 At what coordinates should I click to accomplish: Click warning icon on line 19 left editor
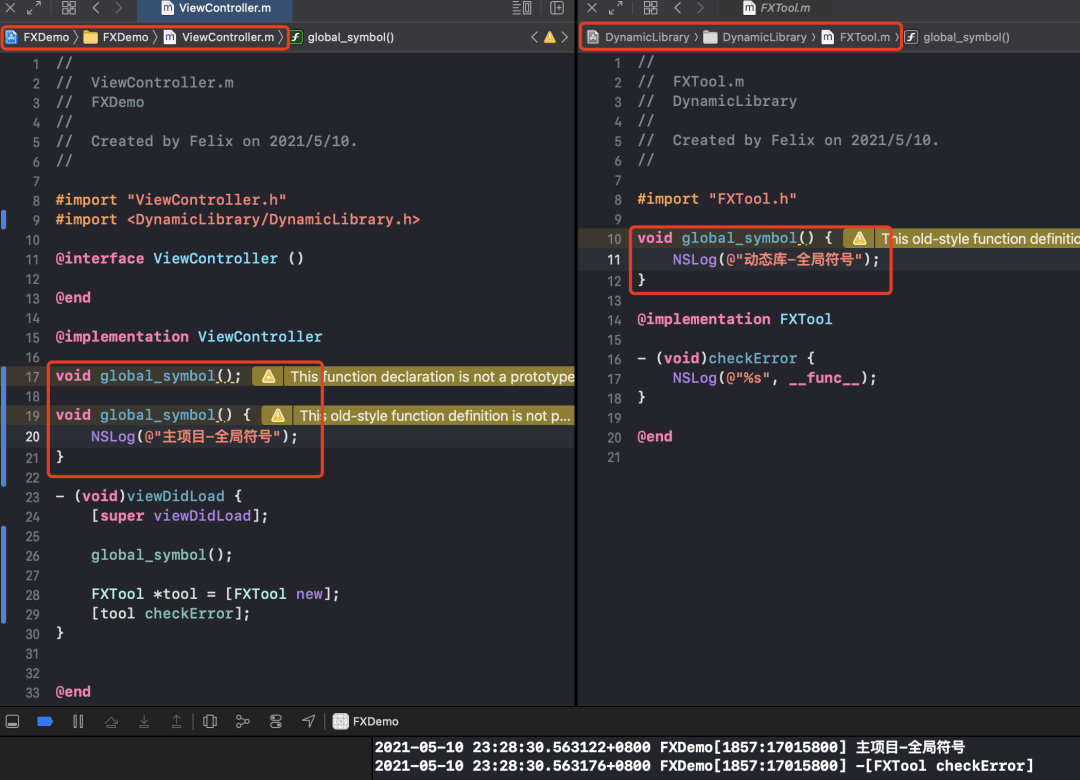click(x=278, y=415)
